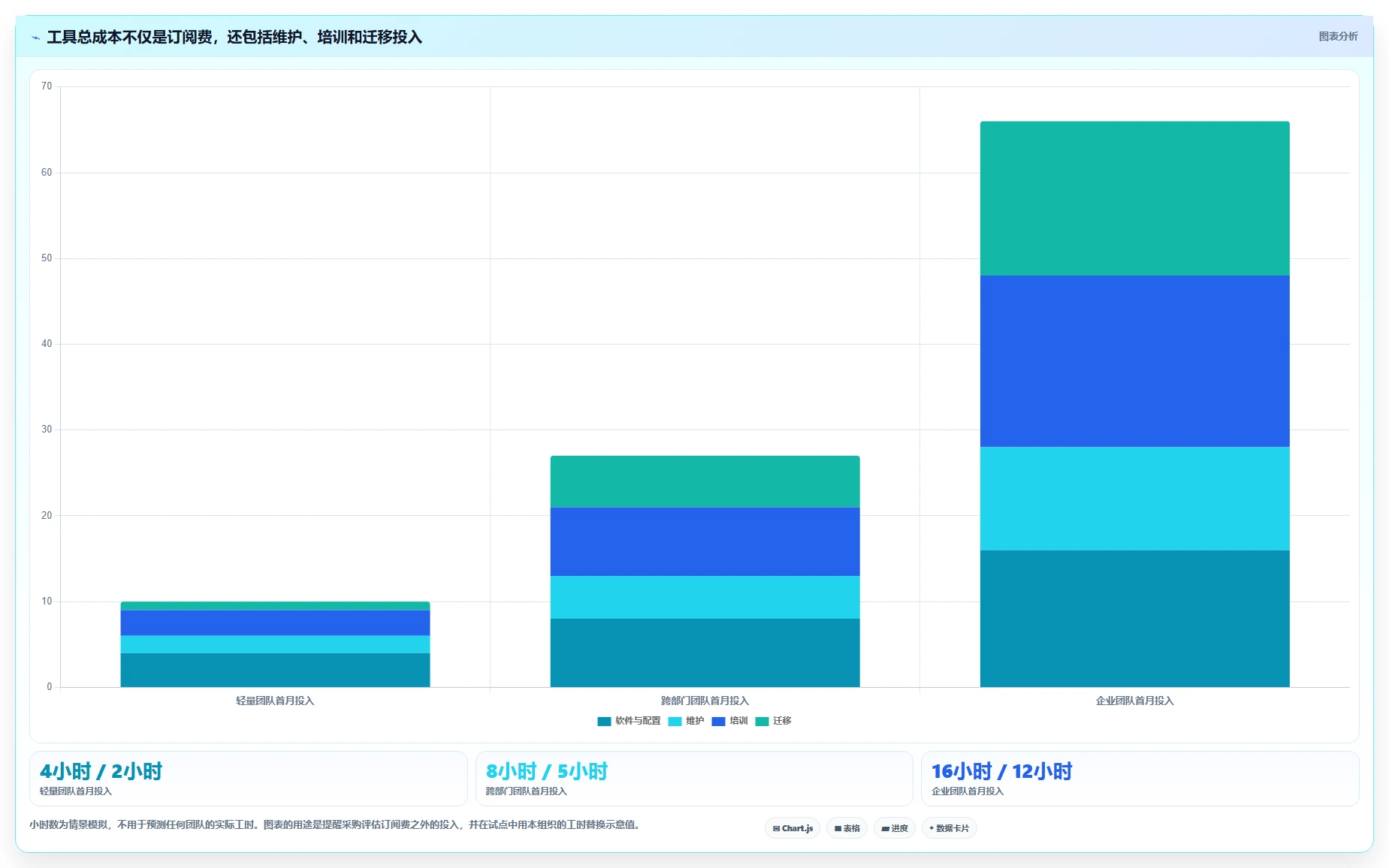The width and height of the screenshot is (1389, 868).
Task: Click the 8小时 / 5小时 stat value
Action: (x=547, y=771)
